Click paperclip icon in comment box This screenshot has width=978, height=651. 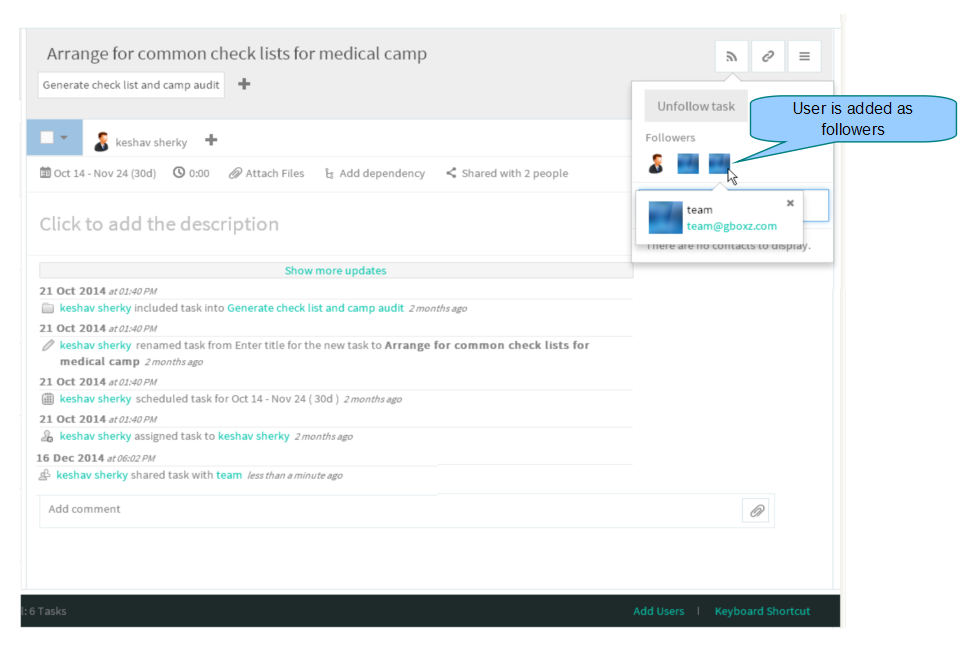(x=756, y=511)
